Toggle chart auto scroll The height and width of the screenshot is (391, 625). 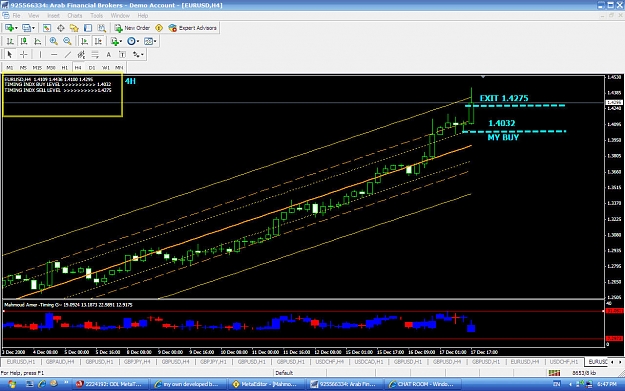(84, 41)
